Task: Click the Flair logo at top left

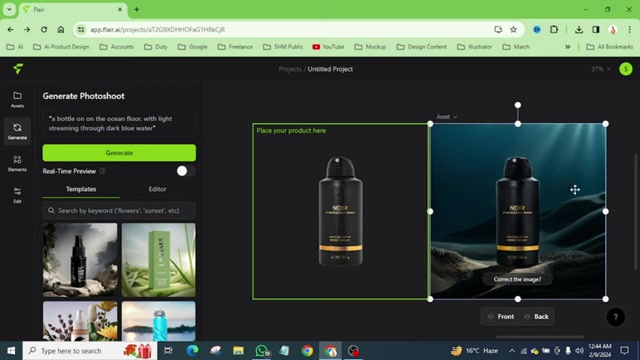Action: tap(18, 69)
